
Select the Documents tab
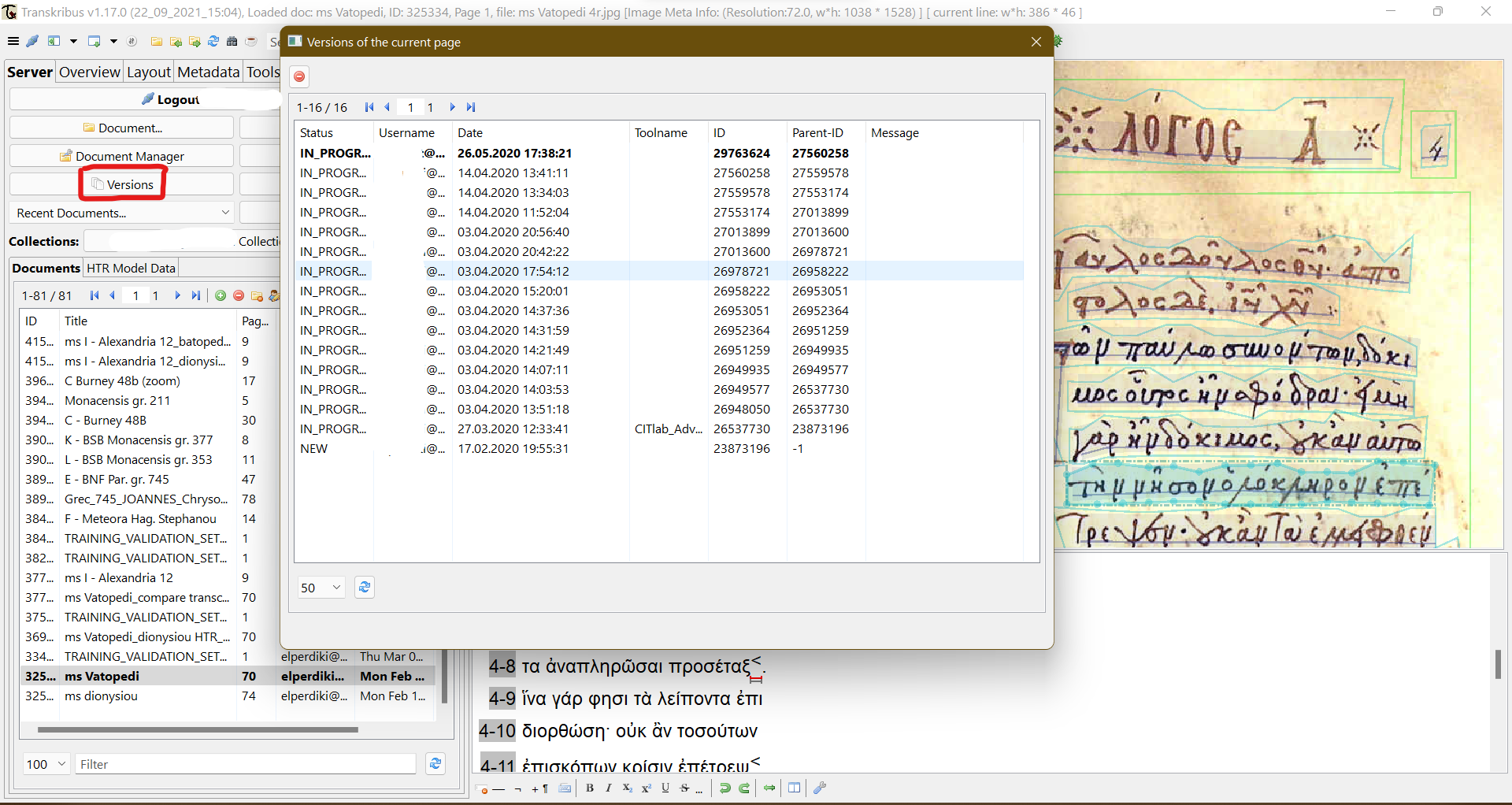point(46,268)
